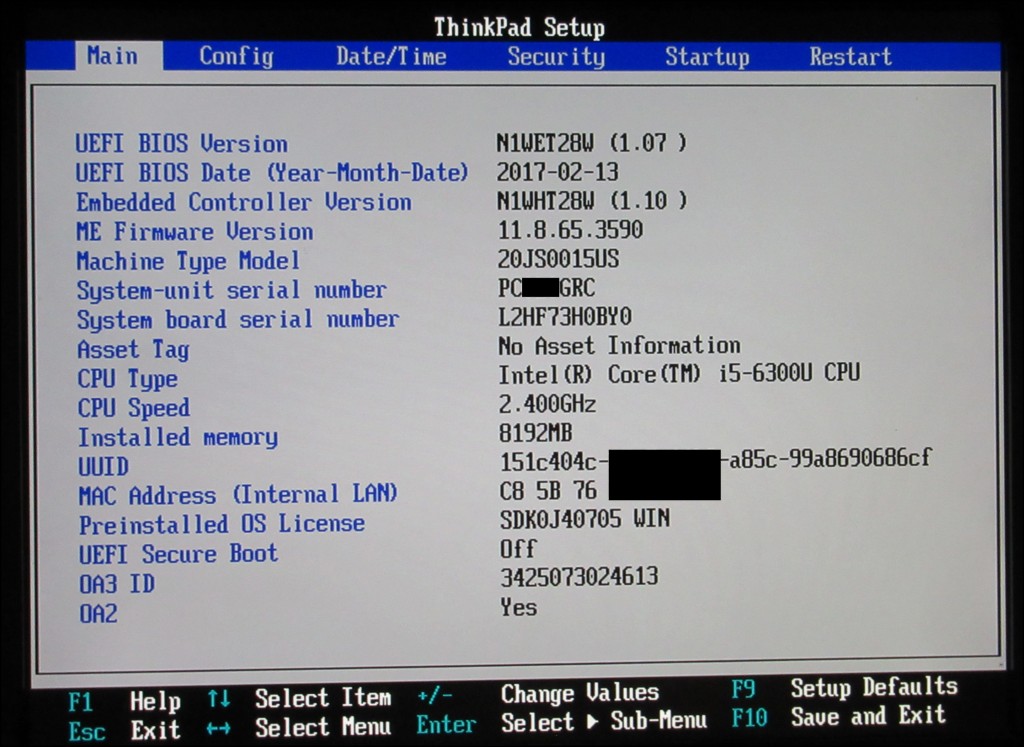The width and height of the screenshot is (1024, 747).
Task: Click the 'CPU Type' label
Action: 127,379
